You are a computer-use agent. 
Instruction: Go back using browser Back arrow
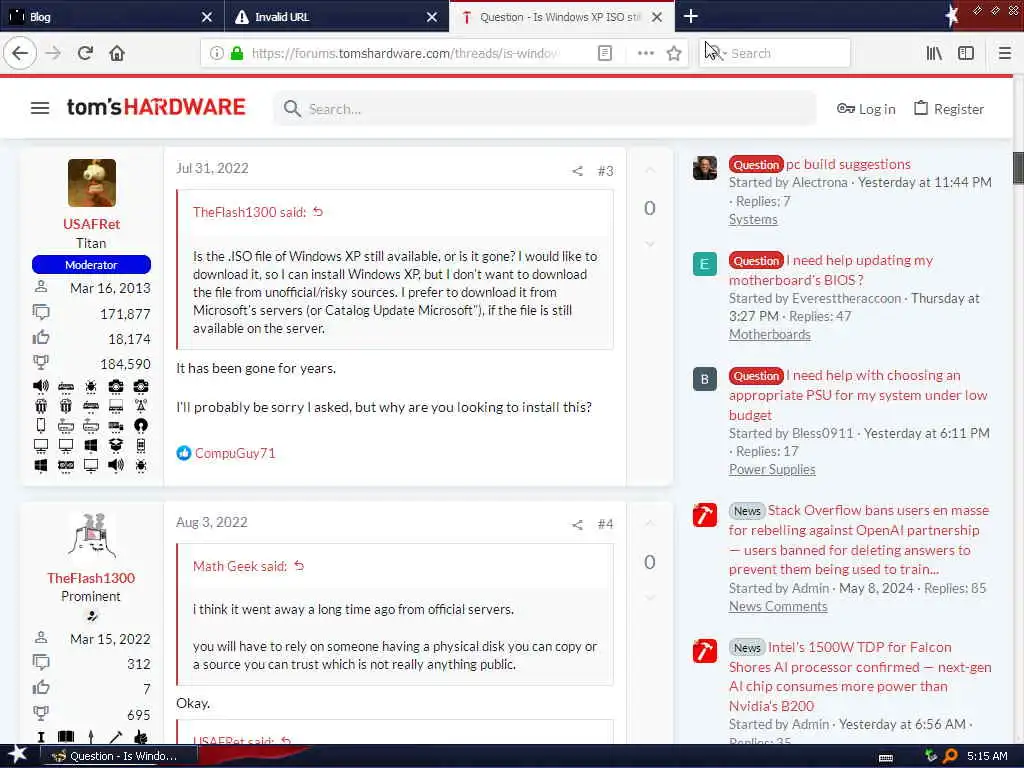pyautogui.click(x=20, y=53)
